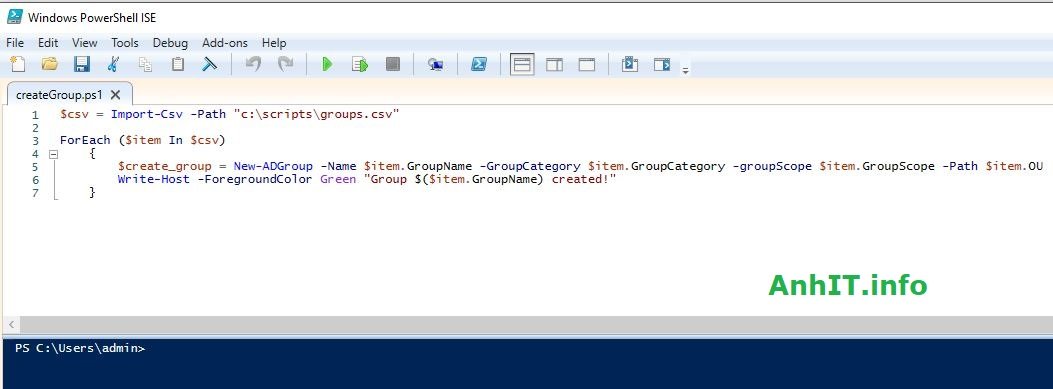The height and width of the screenshot is (389, 1053).
Task: Open the Debug menu
Action: coord(170,42)
